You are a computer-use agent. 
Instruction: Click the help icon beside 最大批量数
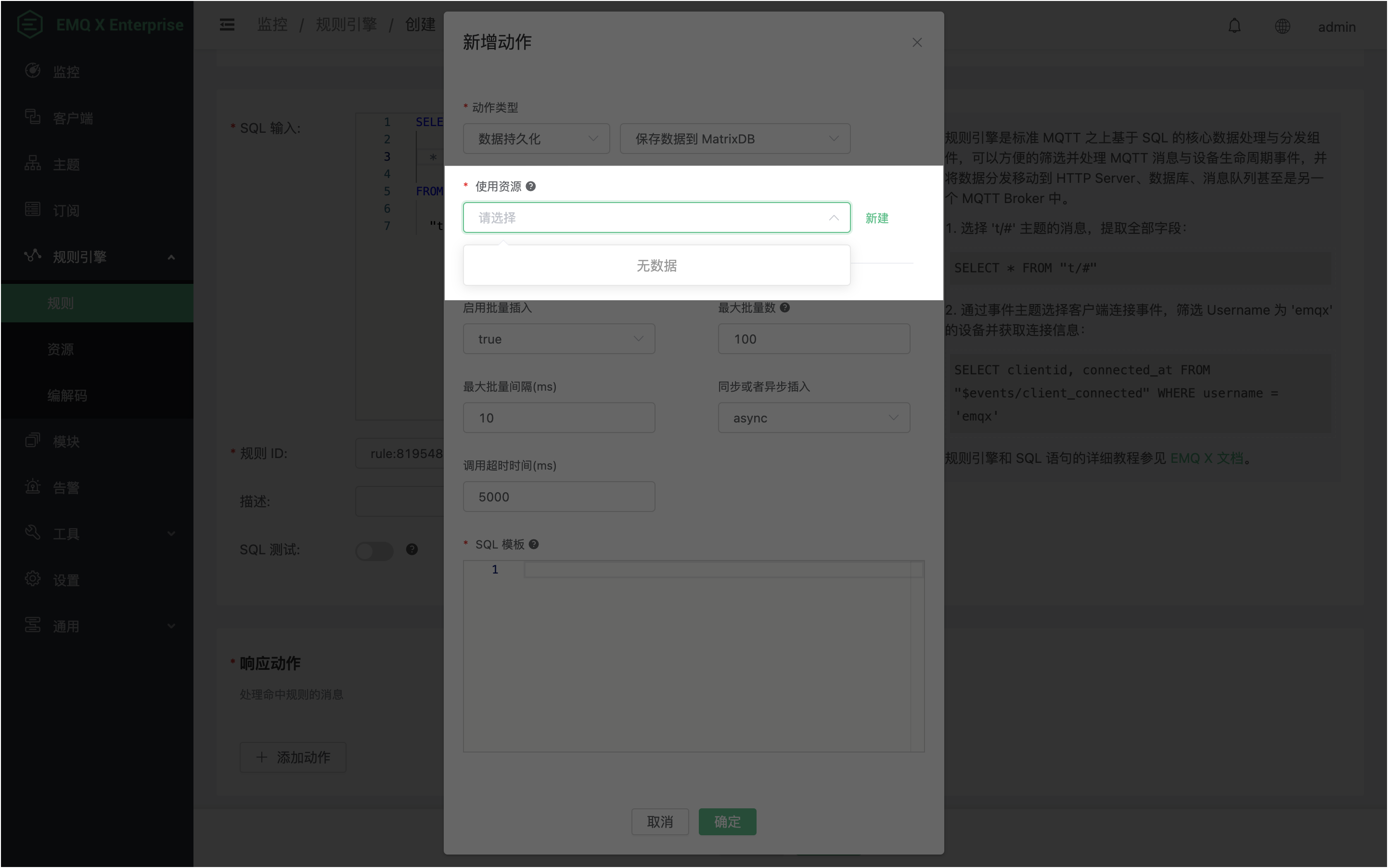click(x=785, y=308)
